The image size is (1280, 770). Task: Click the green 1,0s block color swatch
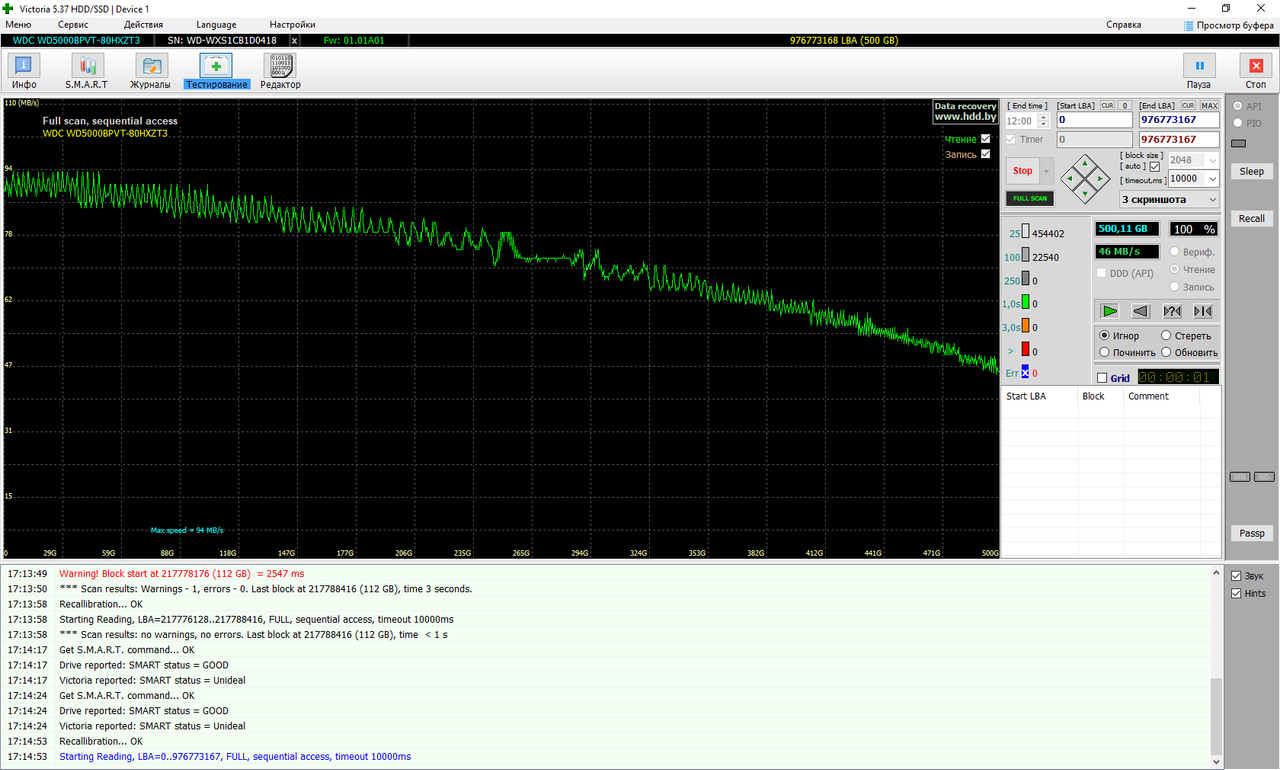click(x=1025, y=303)
